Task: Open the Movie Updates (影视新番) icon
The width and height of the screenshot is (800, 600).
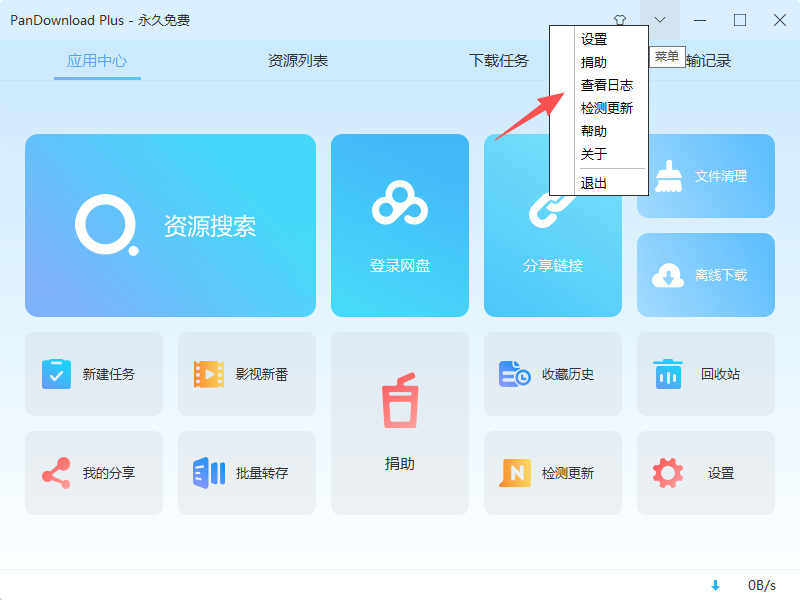Action: point(207,373)
